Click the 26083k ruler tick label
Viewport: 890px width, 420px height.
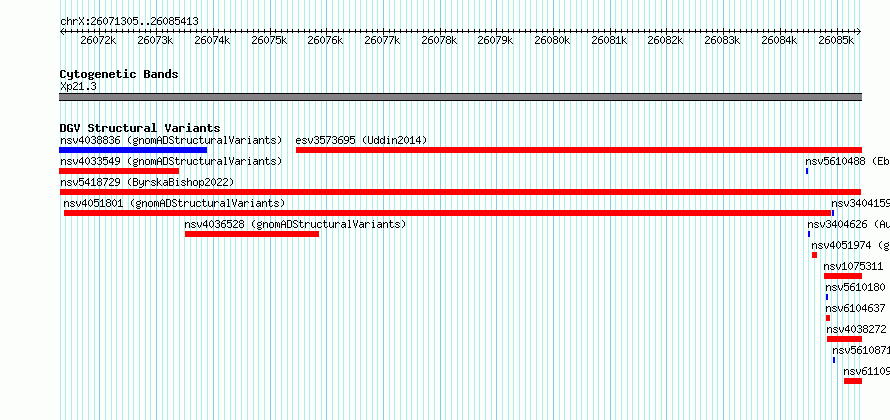723,40
